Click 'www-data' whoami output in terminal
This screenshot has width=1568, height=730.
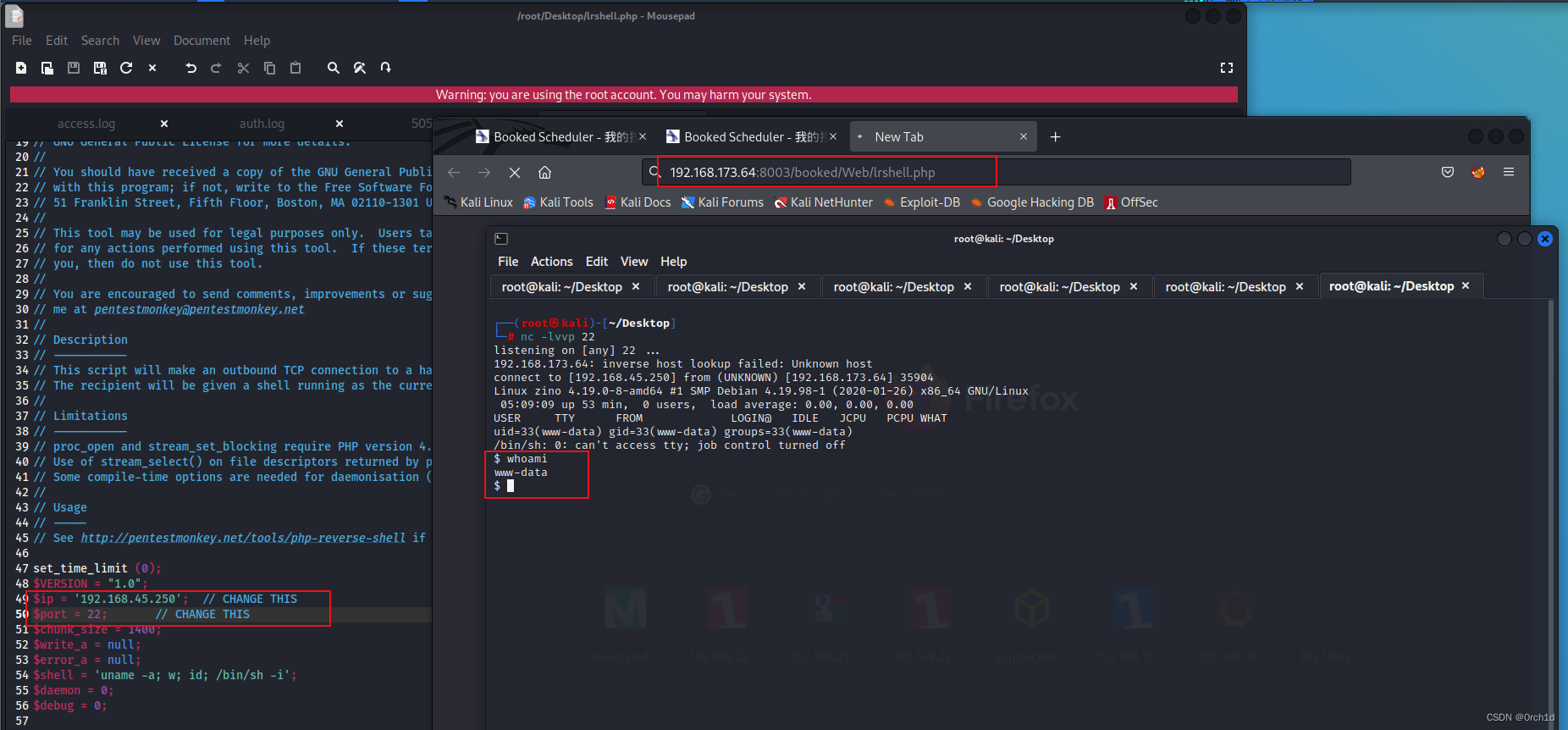tap(521, 473)
